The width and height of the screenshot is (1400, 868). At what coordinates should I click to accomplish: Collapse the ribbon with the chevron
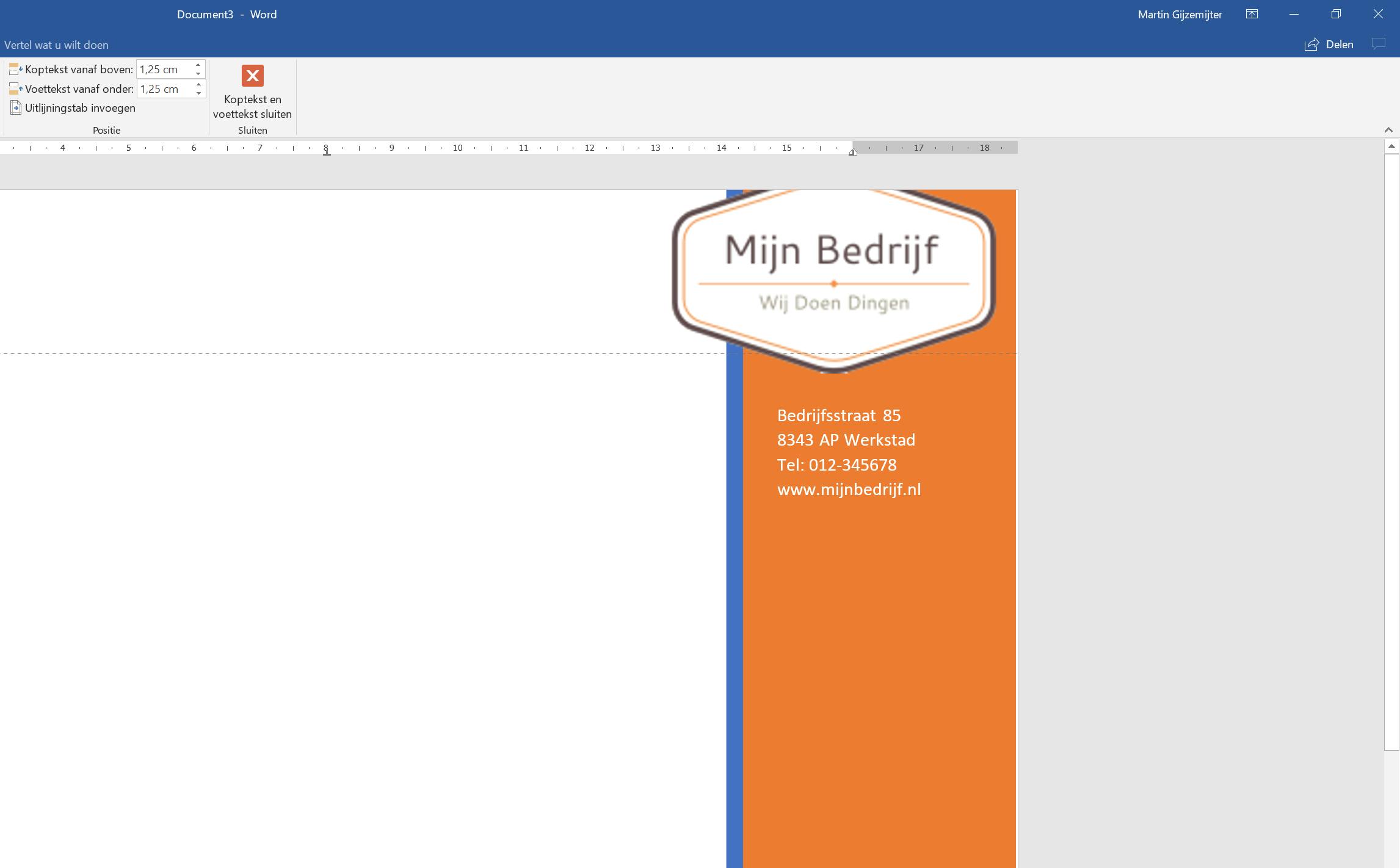[x=1388, y=129]
